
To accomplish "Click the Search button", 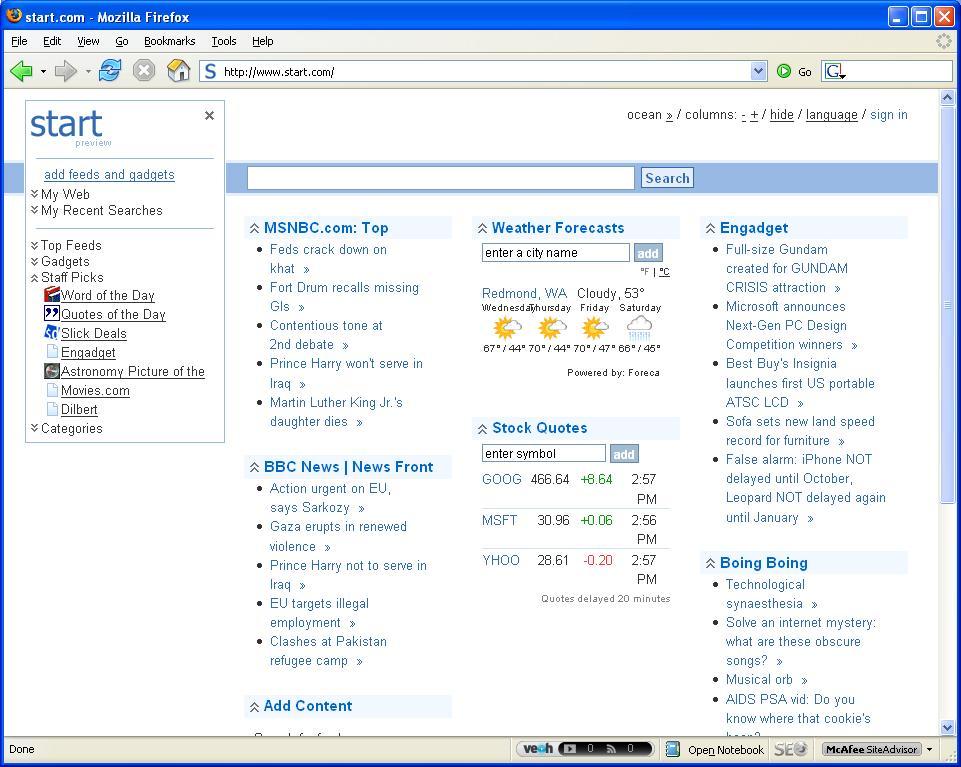I will click(667, 178).
